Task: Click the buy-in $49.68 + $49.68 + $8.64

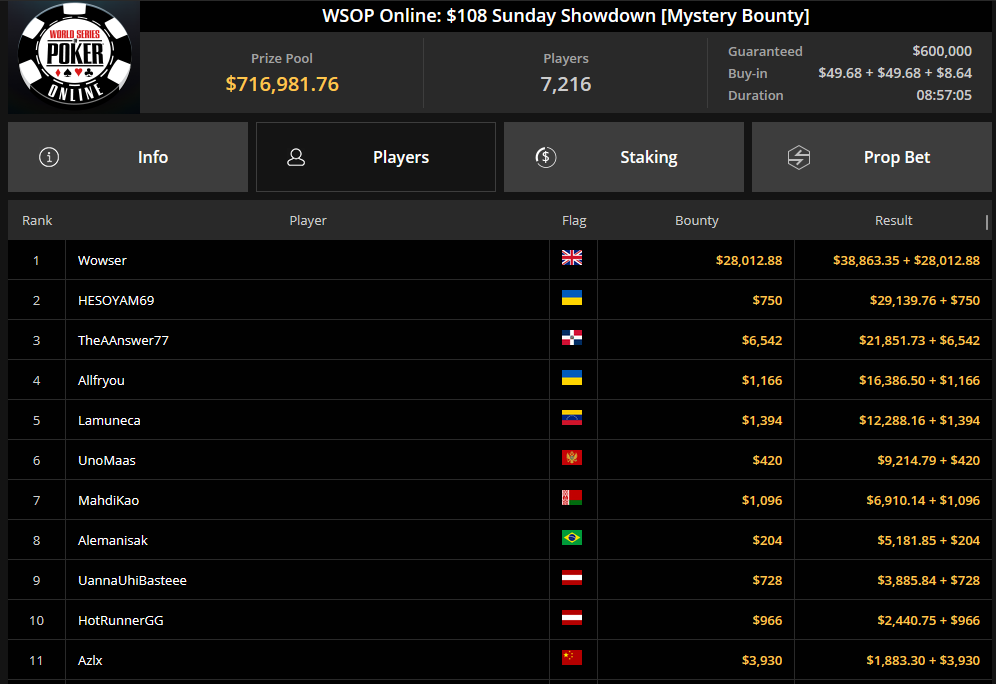Action: coord(895,73)
